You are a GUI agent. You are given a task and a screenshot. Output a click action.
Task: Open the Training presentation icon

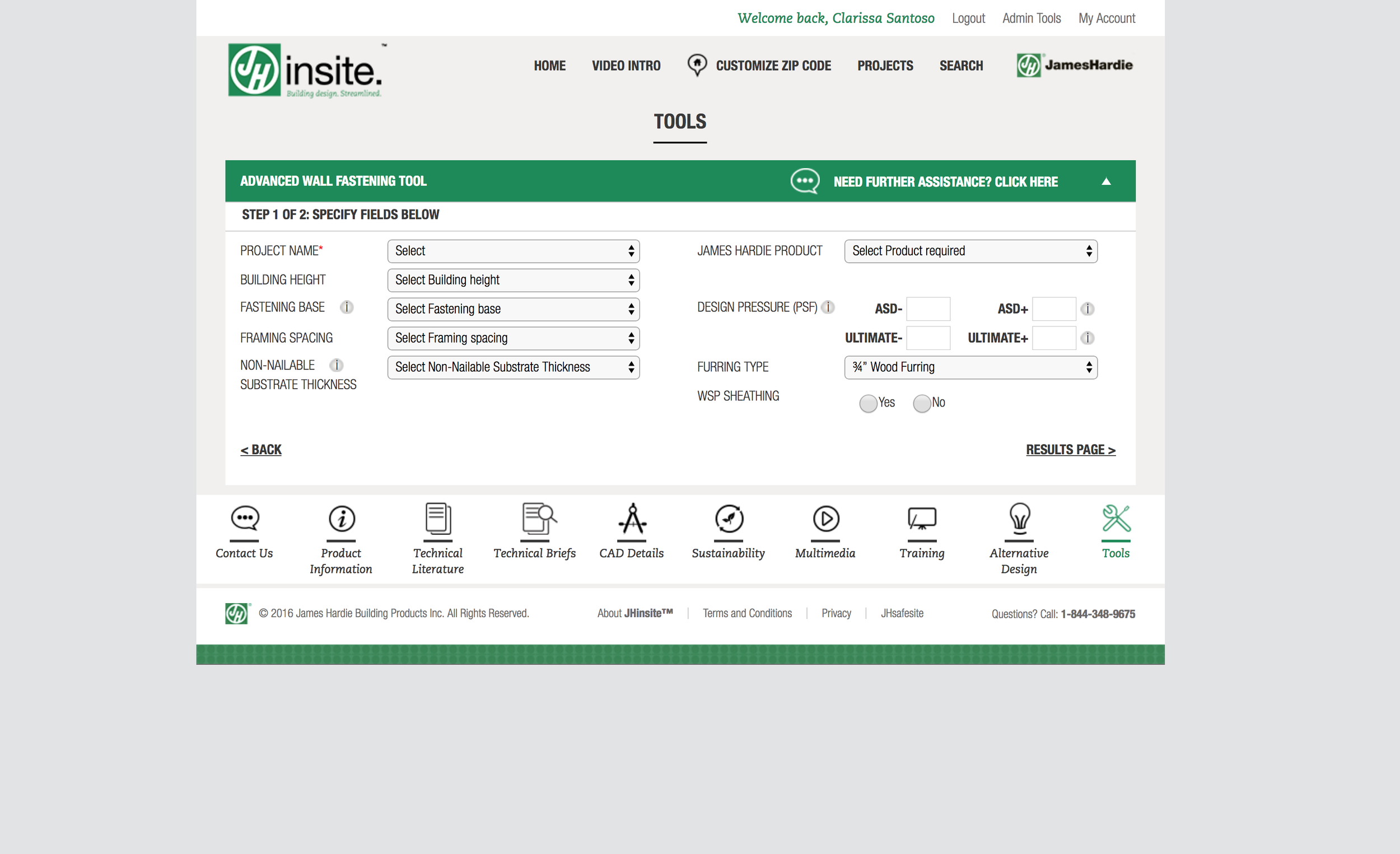pos(922,518)
